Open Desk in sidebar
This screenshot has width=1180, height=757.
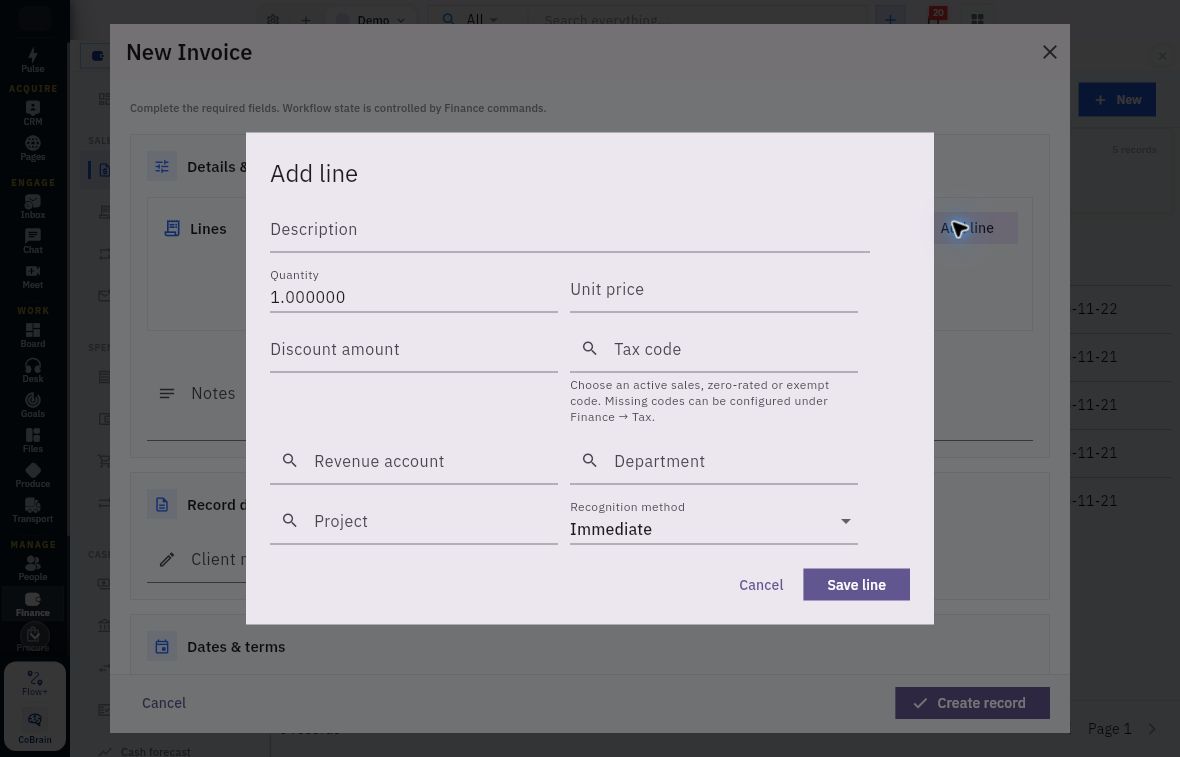(32, 370)
